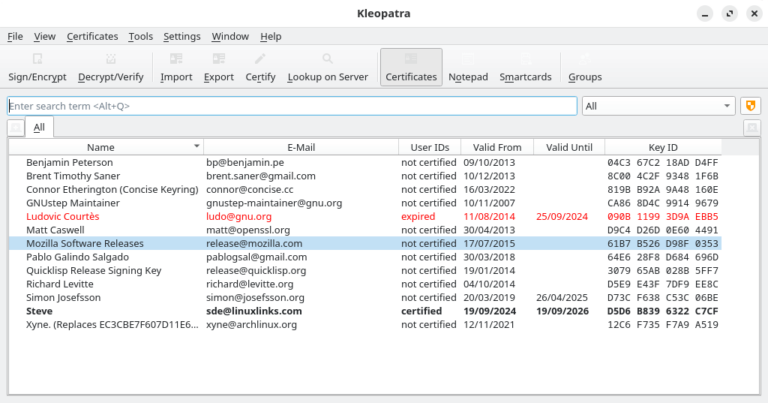768x403 pixels.
Task: Select Mozilla Software Releases row
Action: [365, 243]
